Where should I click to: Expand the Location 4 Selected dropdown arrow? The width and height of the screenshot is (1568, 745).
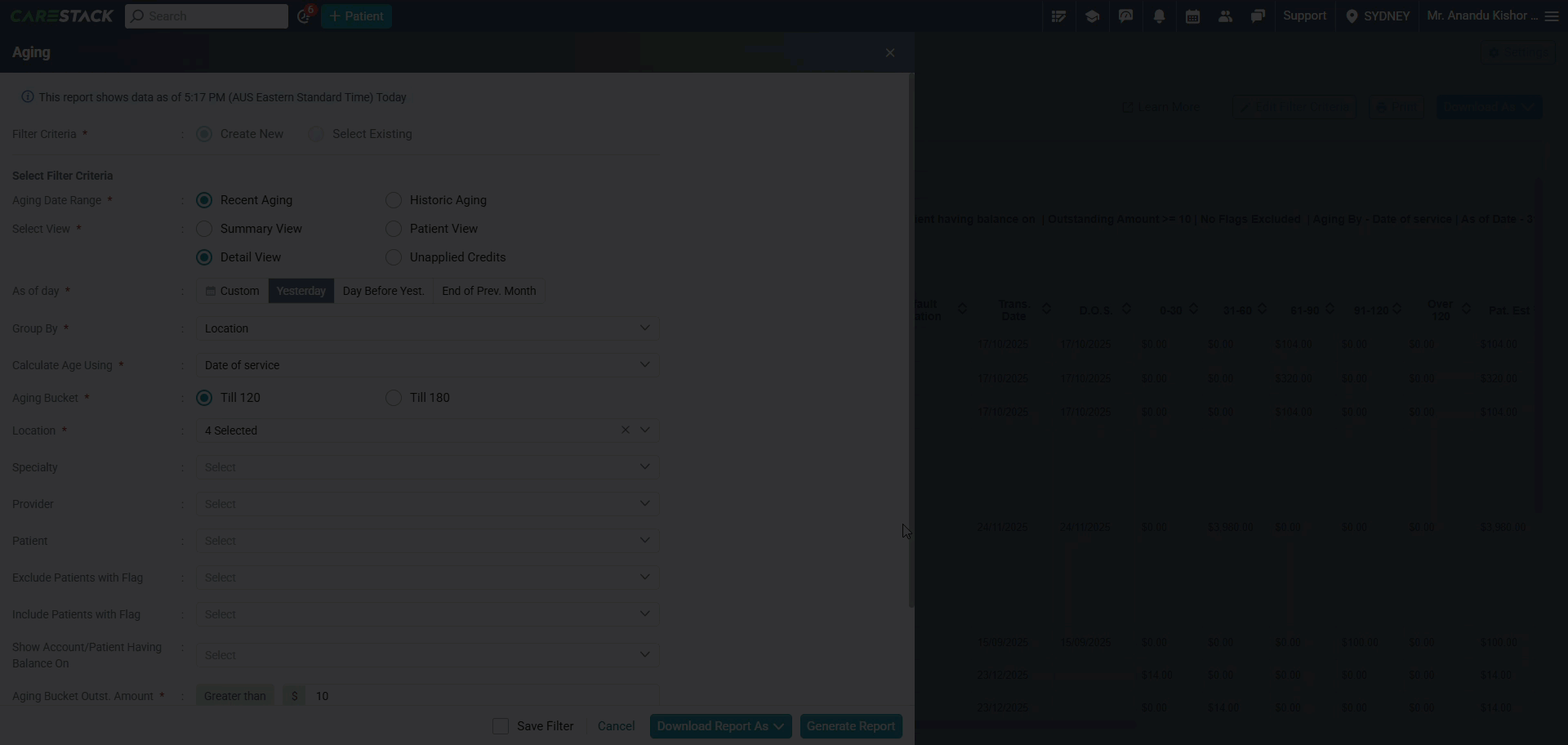click(644, 430)
